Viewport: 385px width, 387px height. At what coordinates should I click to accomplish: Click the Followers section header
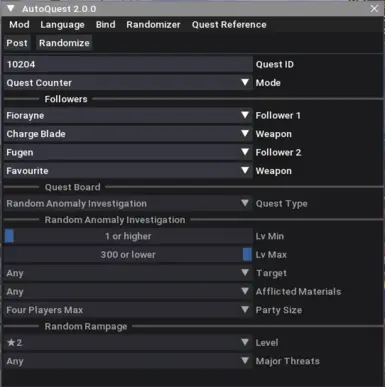(x=66, y=99)
